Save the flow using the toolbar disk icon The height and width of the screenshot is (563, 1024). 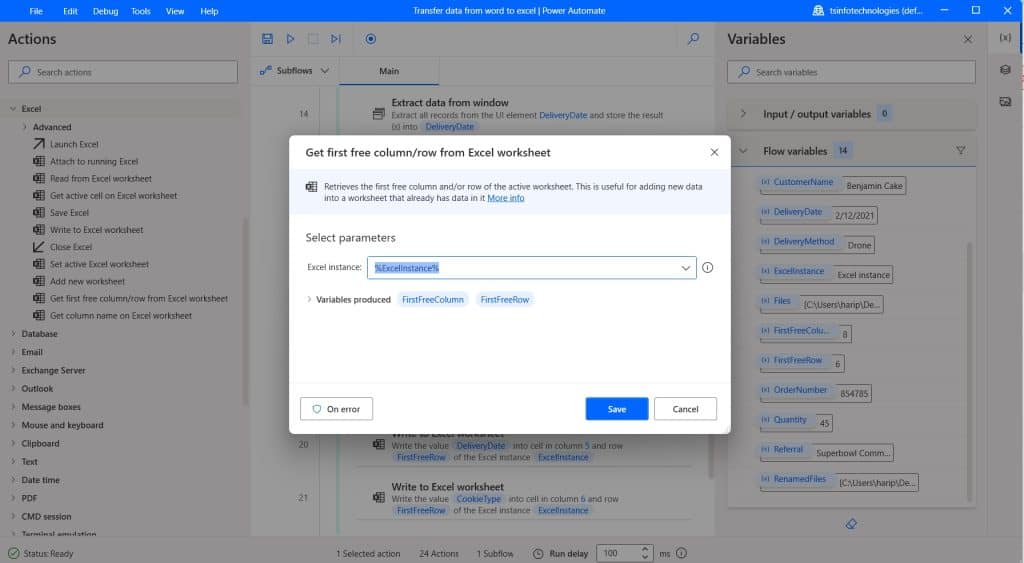[x=267, y=39]
